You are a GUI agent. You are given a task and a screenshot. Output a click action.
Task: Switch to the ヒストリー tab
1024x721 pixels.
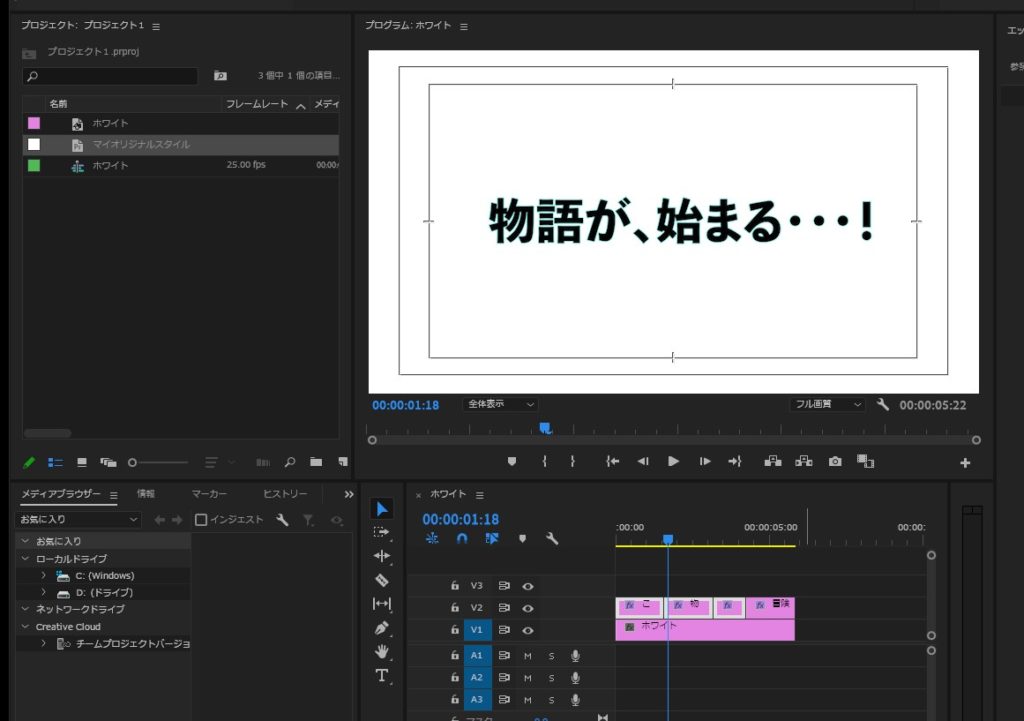[x=285, y=495]
